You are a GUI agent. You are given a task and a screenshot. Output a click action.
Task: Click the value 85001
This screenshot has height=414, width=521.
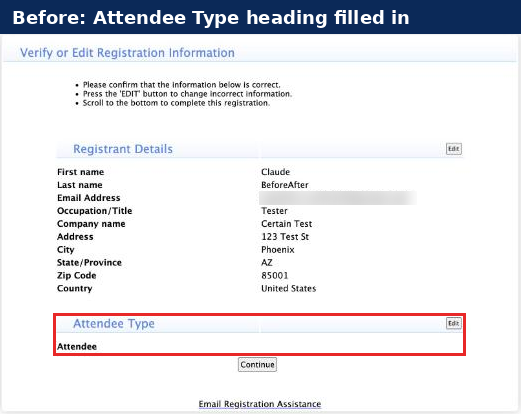tap(274, 276)
